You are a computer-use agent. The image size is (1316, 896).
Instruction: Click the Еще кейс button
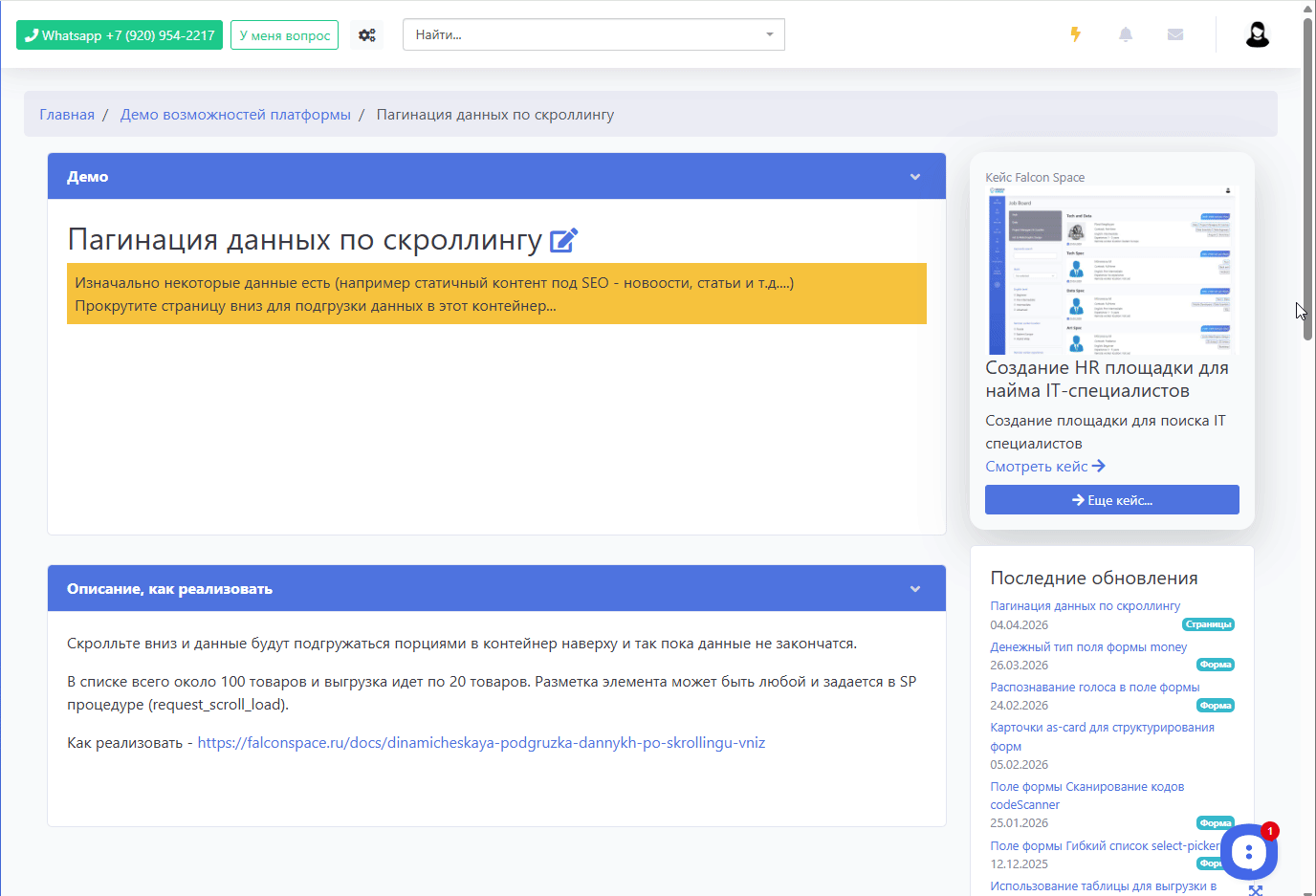click(1111, 500)
